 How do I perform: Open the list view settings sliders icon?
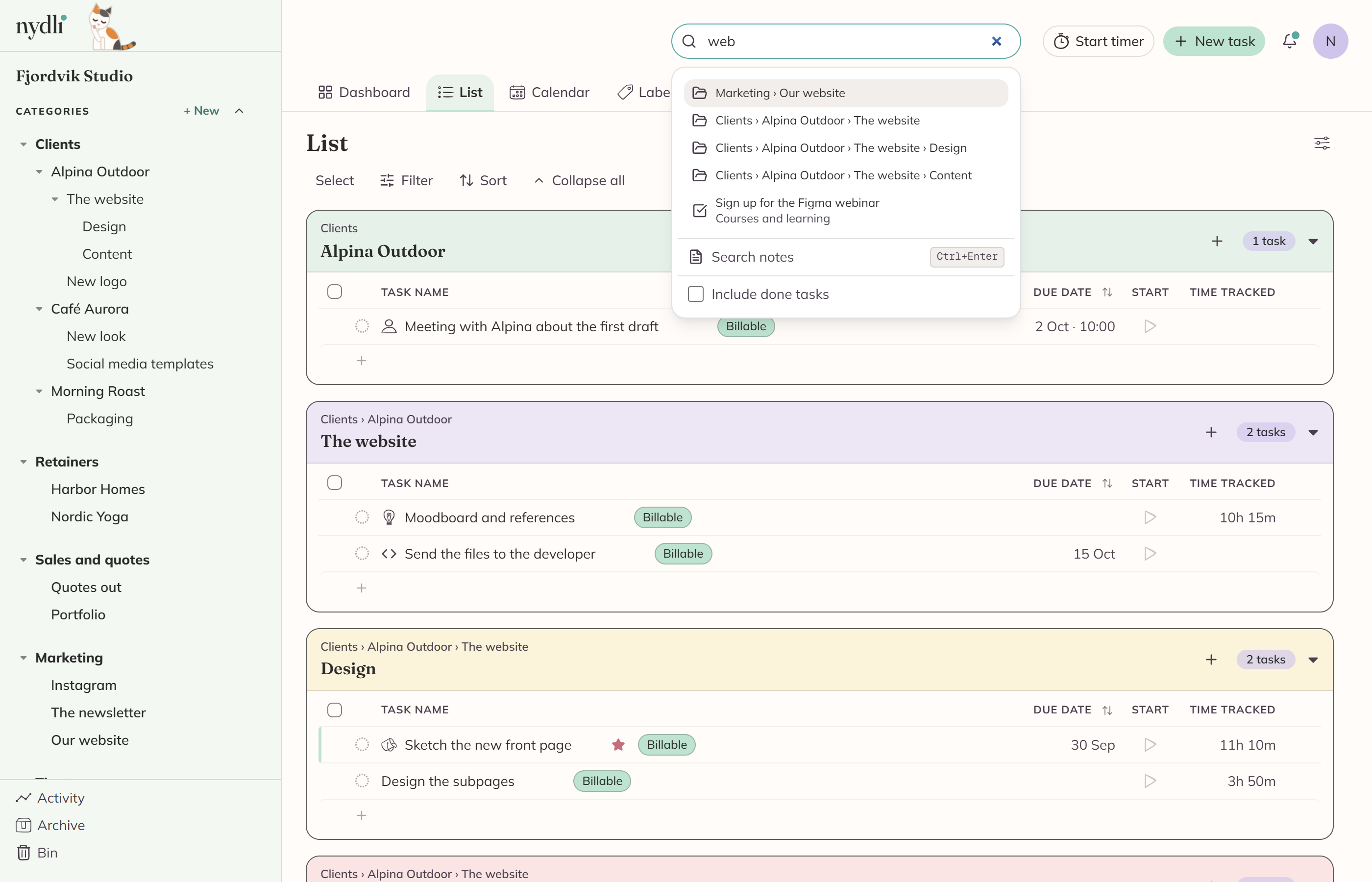1322,143
